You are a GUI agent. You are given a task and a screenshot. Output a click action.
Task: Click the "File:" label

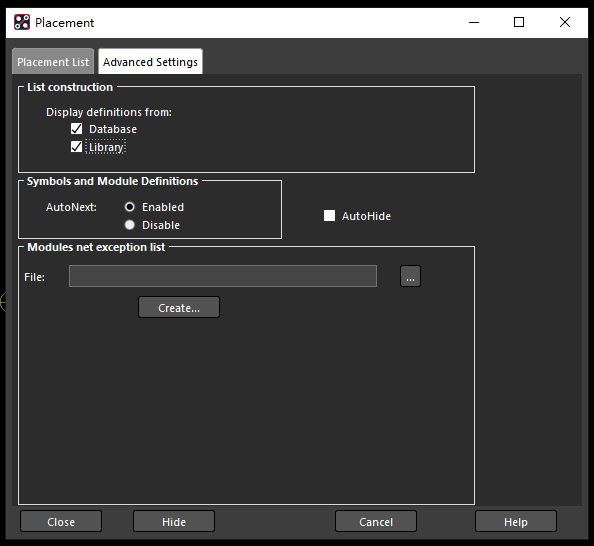coord(34,277)
